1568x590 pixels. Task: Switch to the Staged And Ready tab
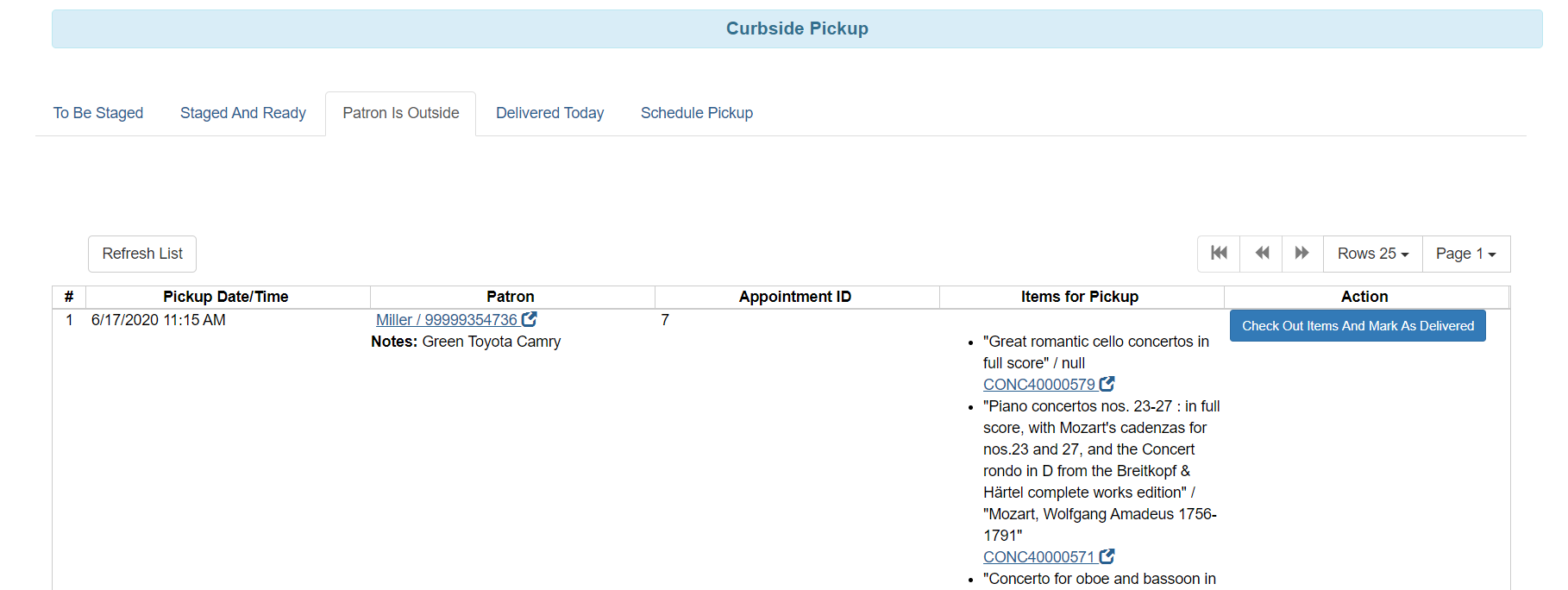tap(243, 113)
